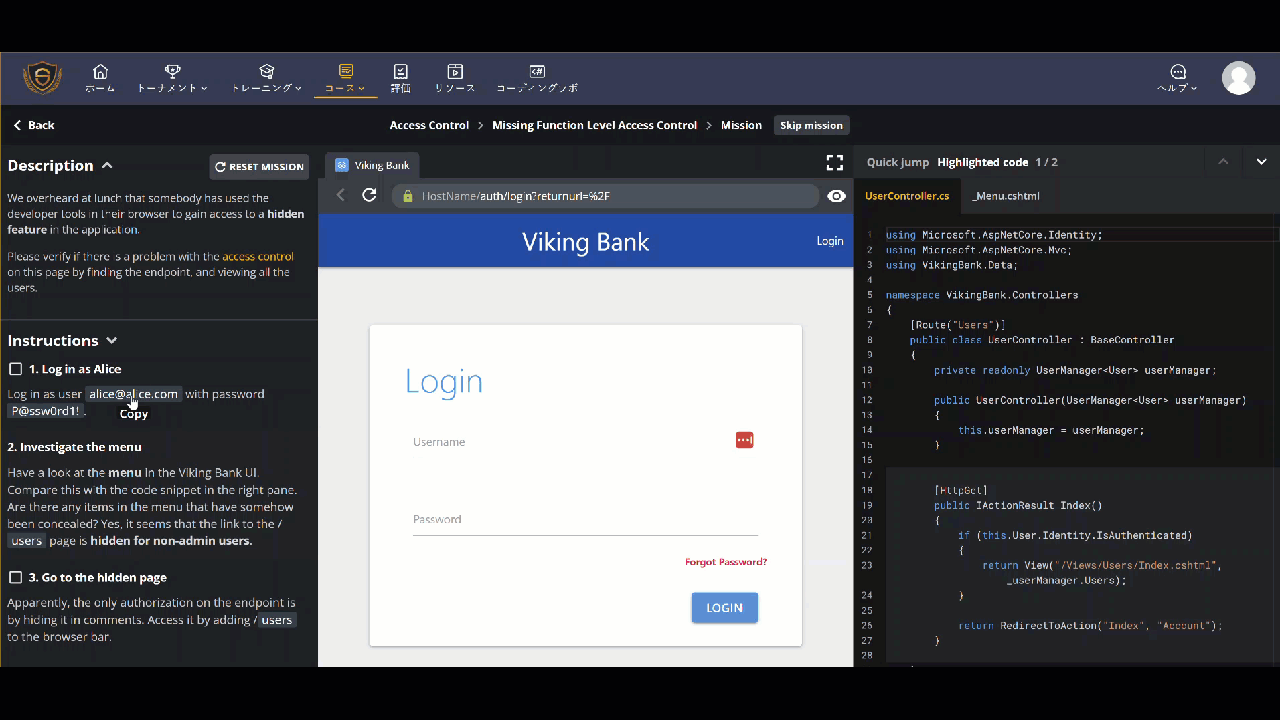Image resolution: width=1280 pixels, height=720 pixels.
Task: Open Missing Function Level Access Control breadcrumb
Action: 594,125
